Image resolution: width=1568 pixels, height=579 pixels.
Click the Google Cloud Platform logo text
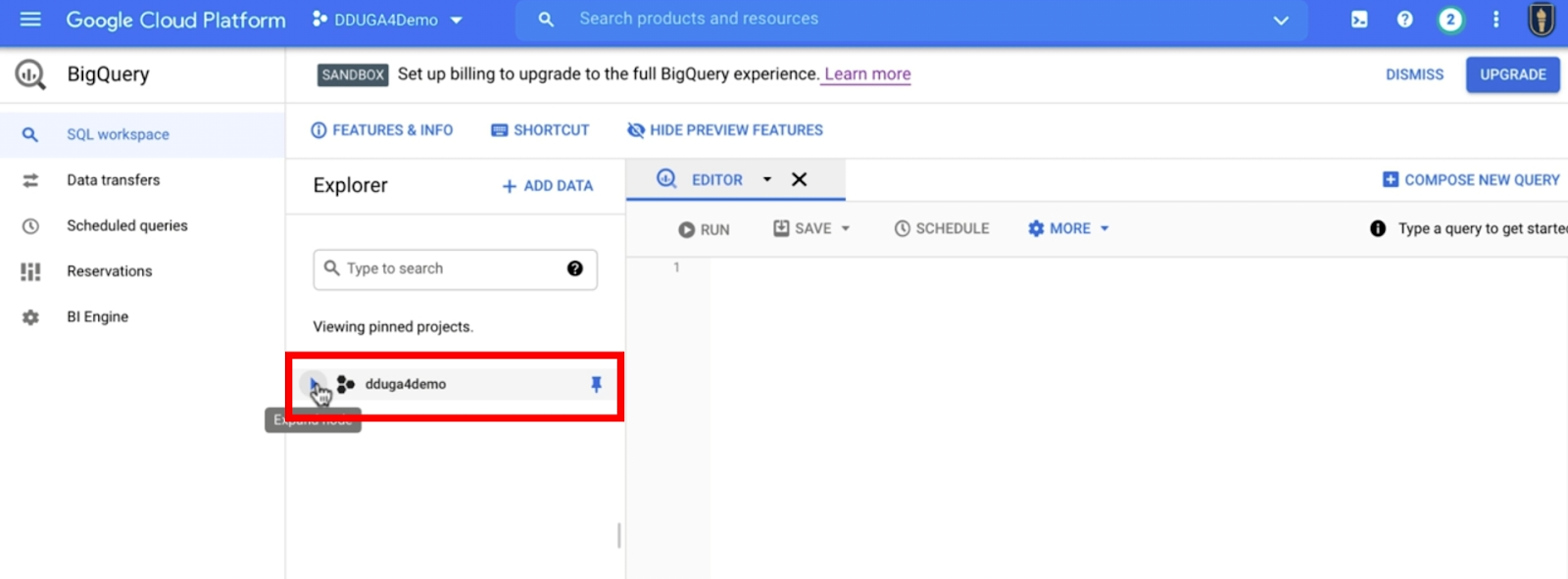[175, 20]
